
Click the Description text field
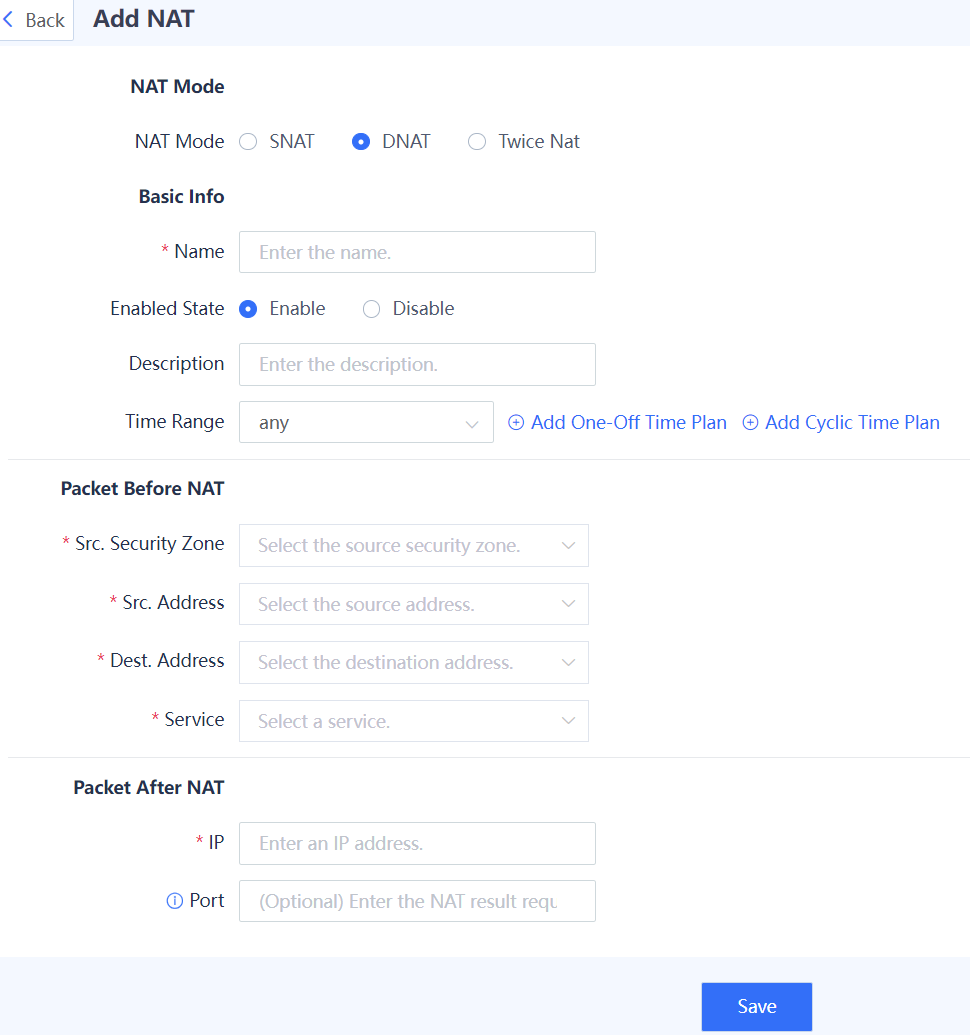[418, 364]
